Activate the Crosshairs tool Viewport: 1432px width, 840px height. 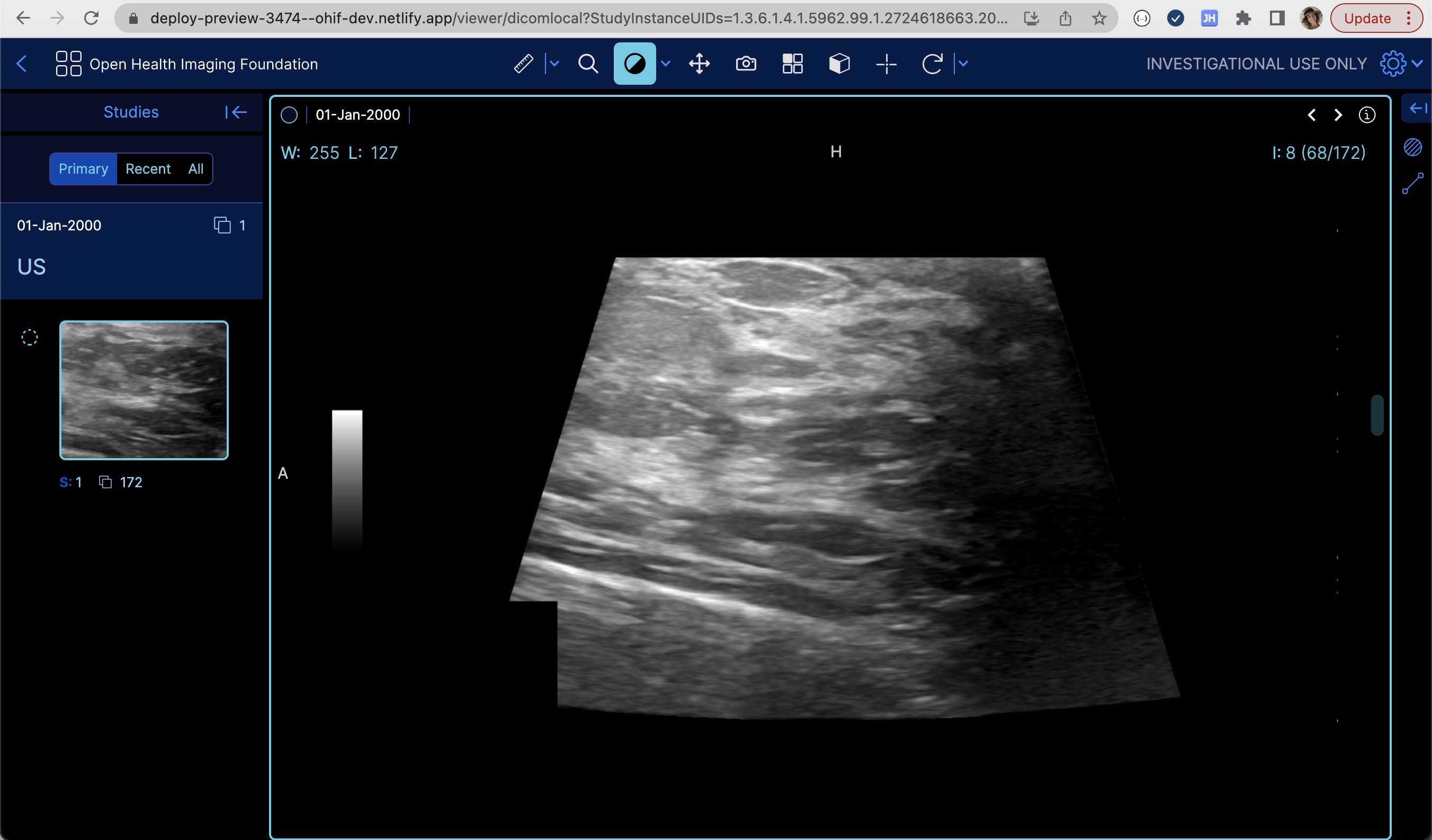pos(886,64)
